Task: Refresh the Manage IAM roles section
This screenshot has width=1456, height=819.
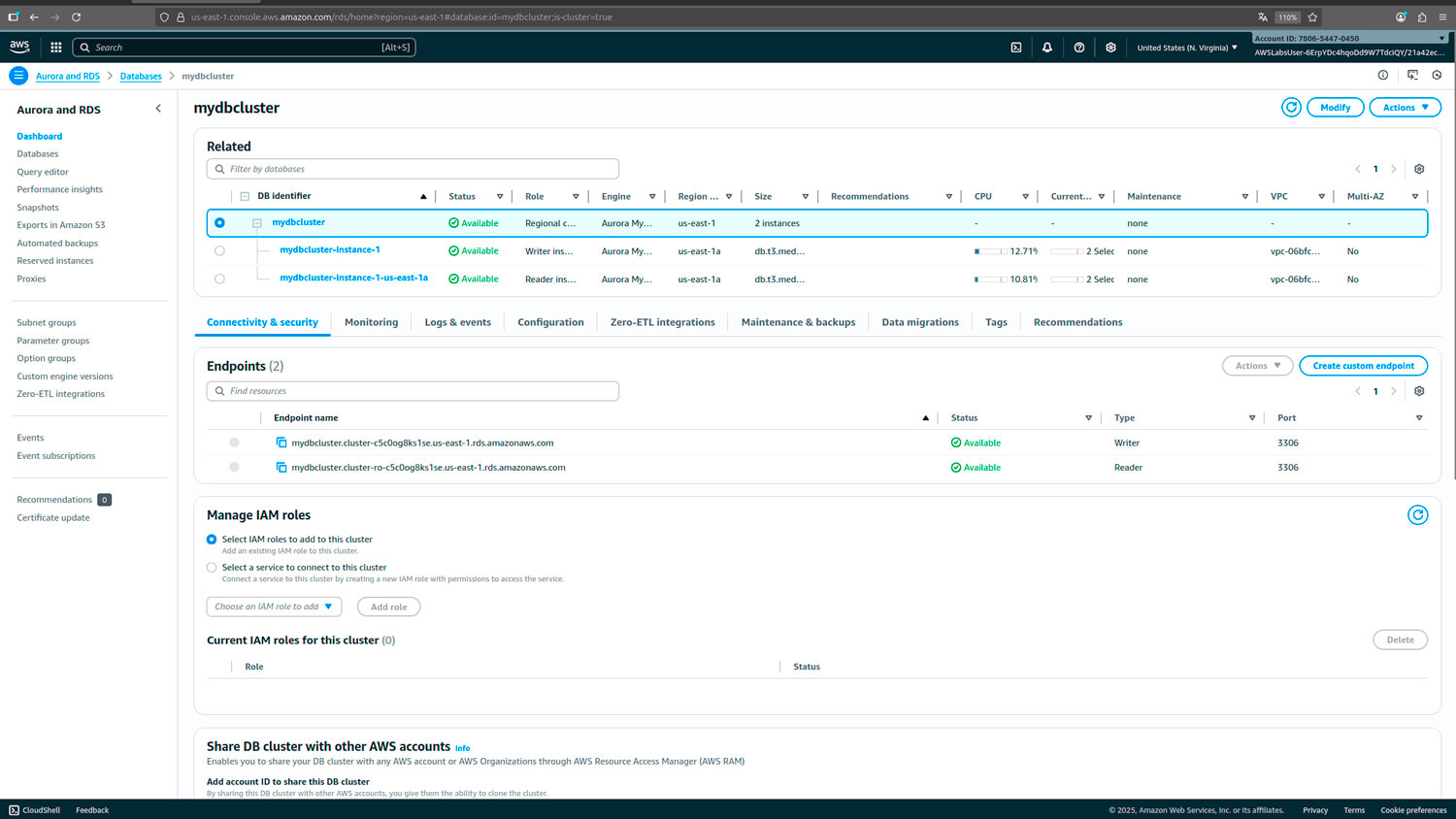Action: click(1417, 515)
